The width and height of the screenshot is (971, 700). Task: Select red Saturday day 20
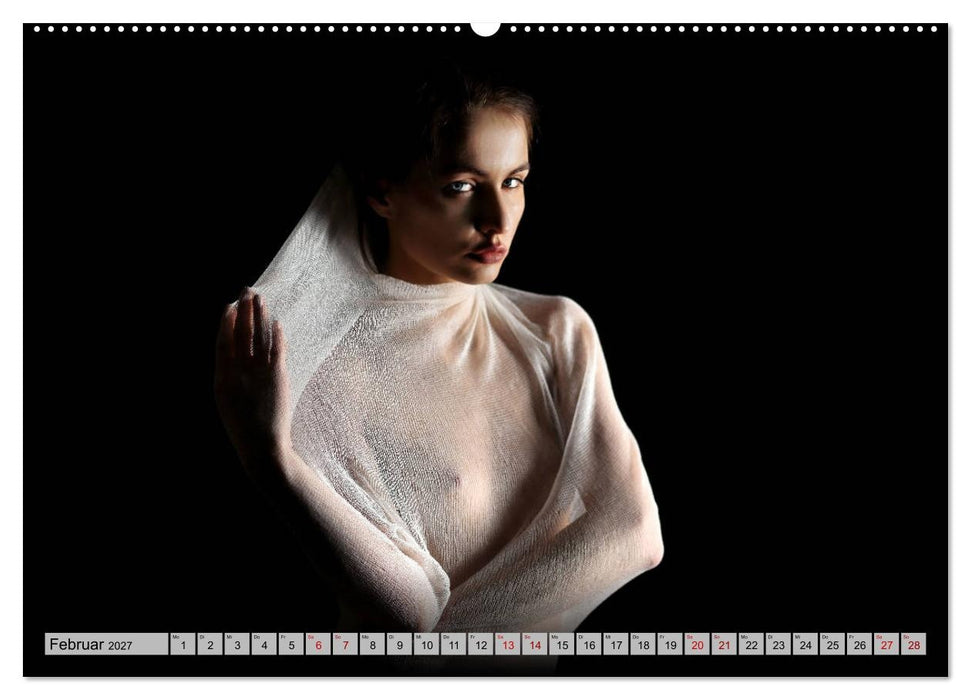697,644
